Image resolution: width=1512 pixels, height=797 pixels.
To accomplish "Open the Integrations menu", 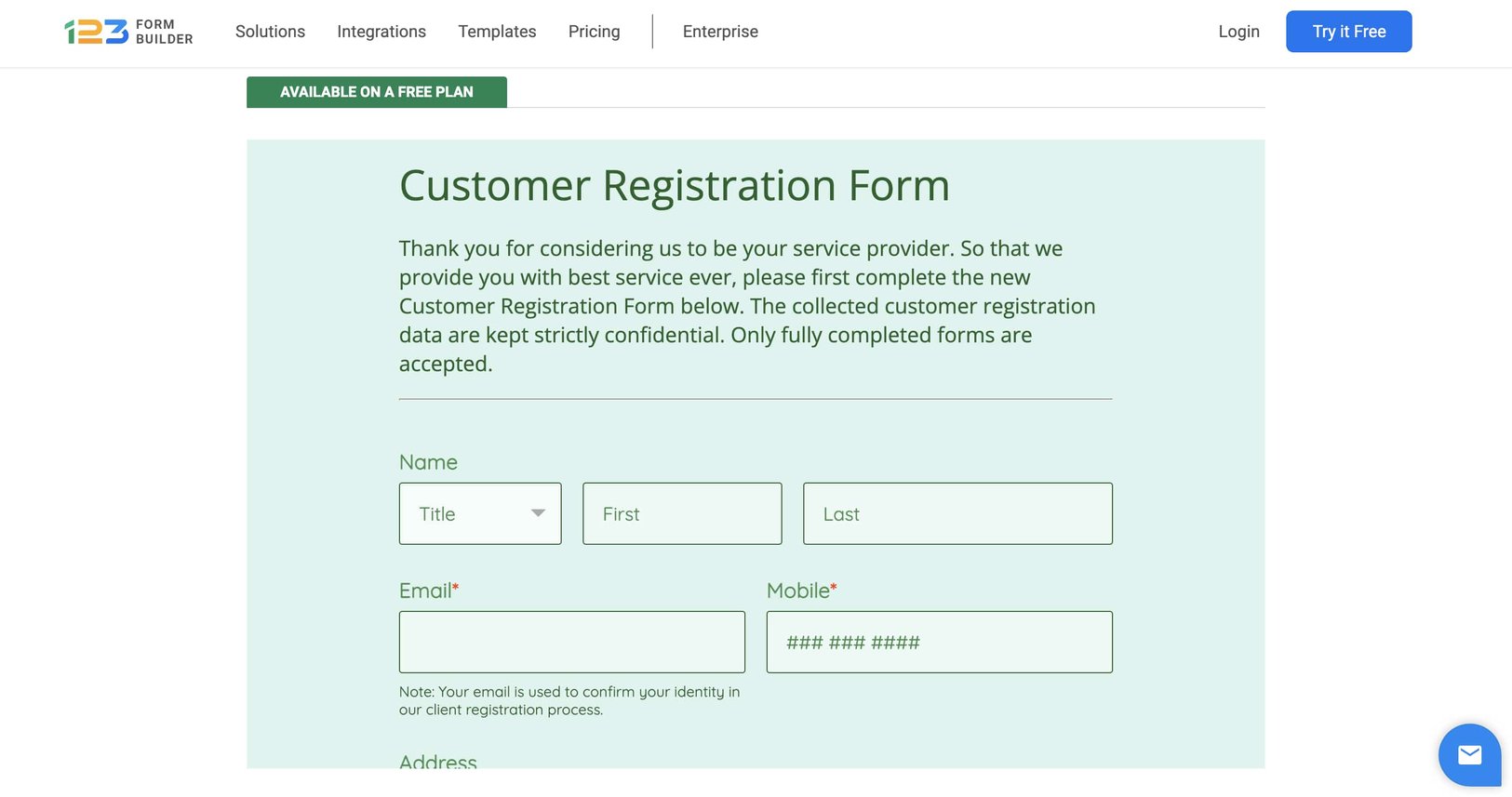I will 381,32.
